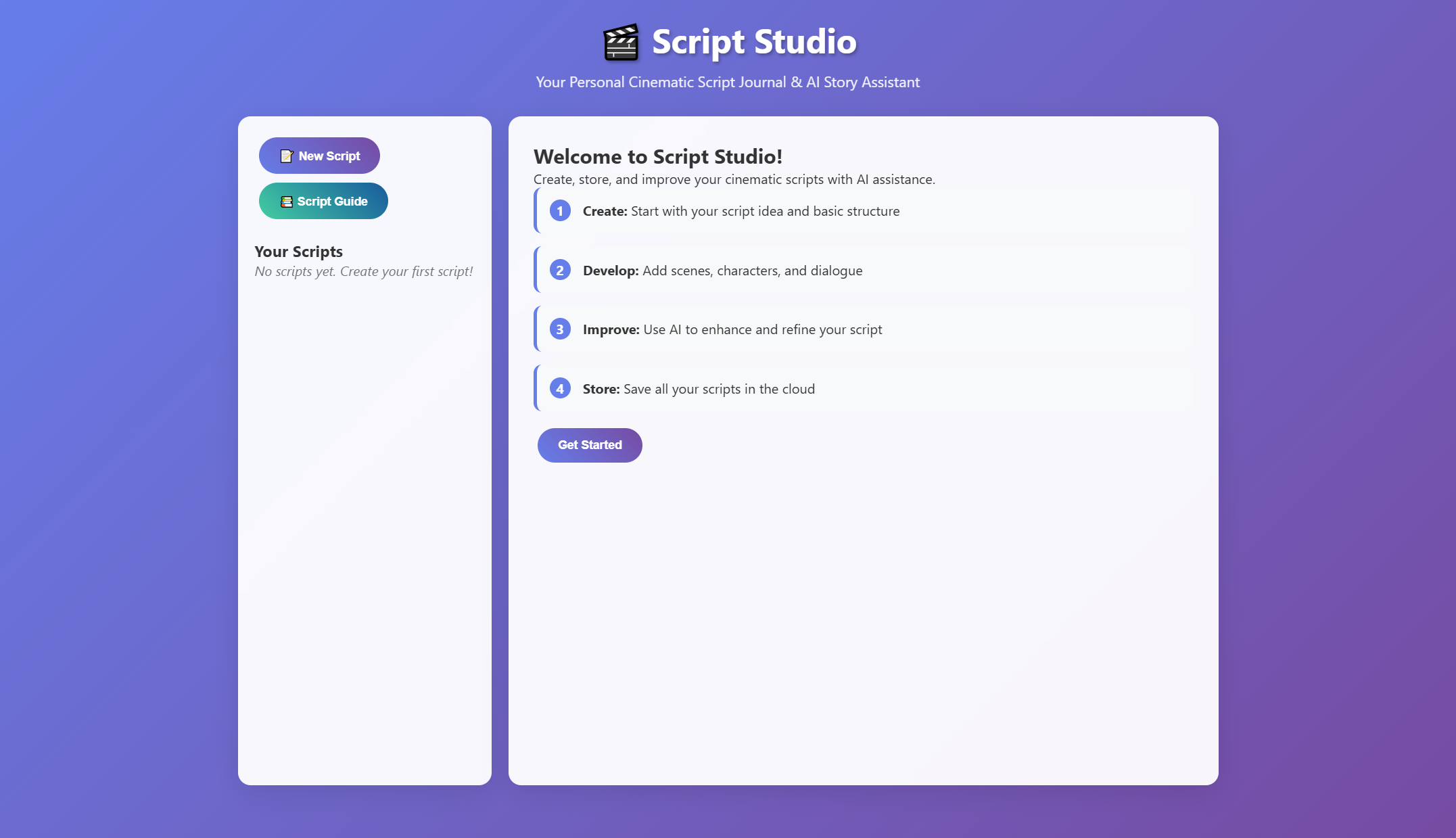The image size is (1456, 838).
Task: Click the Script Studio logo title
Action: coord(753,41)
